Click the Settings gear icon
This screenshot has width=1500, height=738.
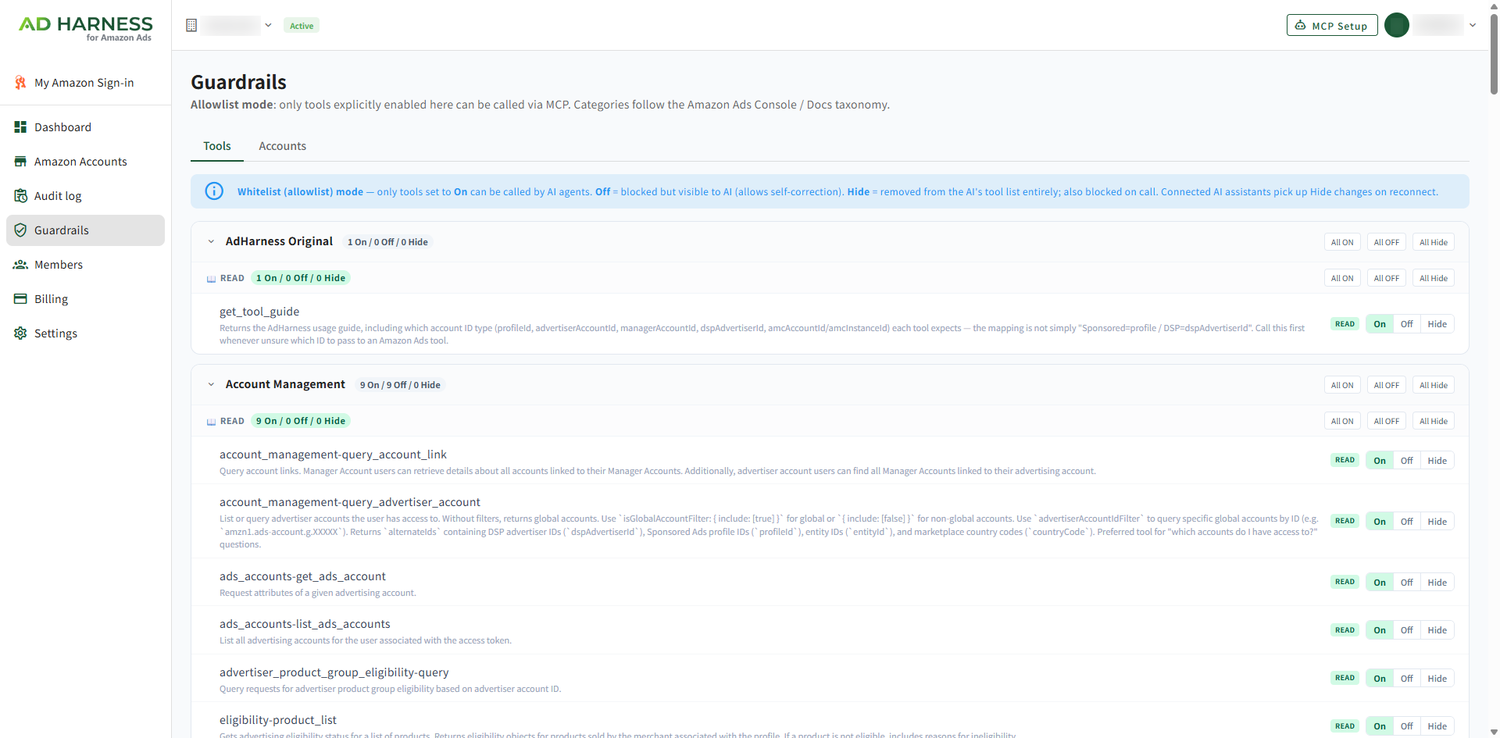click(20, 333)
